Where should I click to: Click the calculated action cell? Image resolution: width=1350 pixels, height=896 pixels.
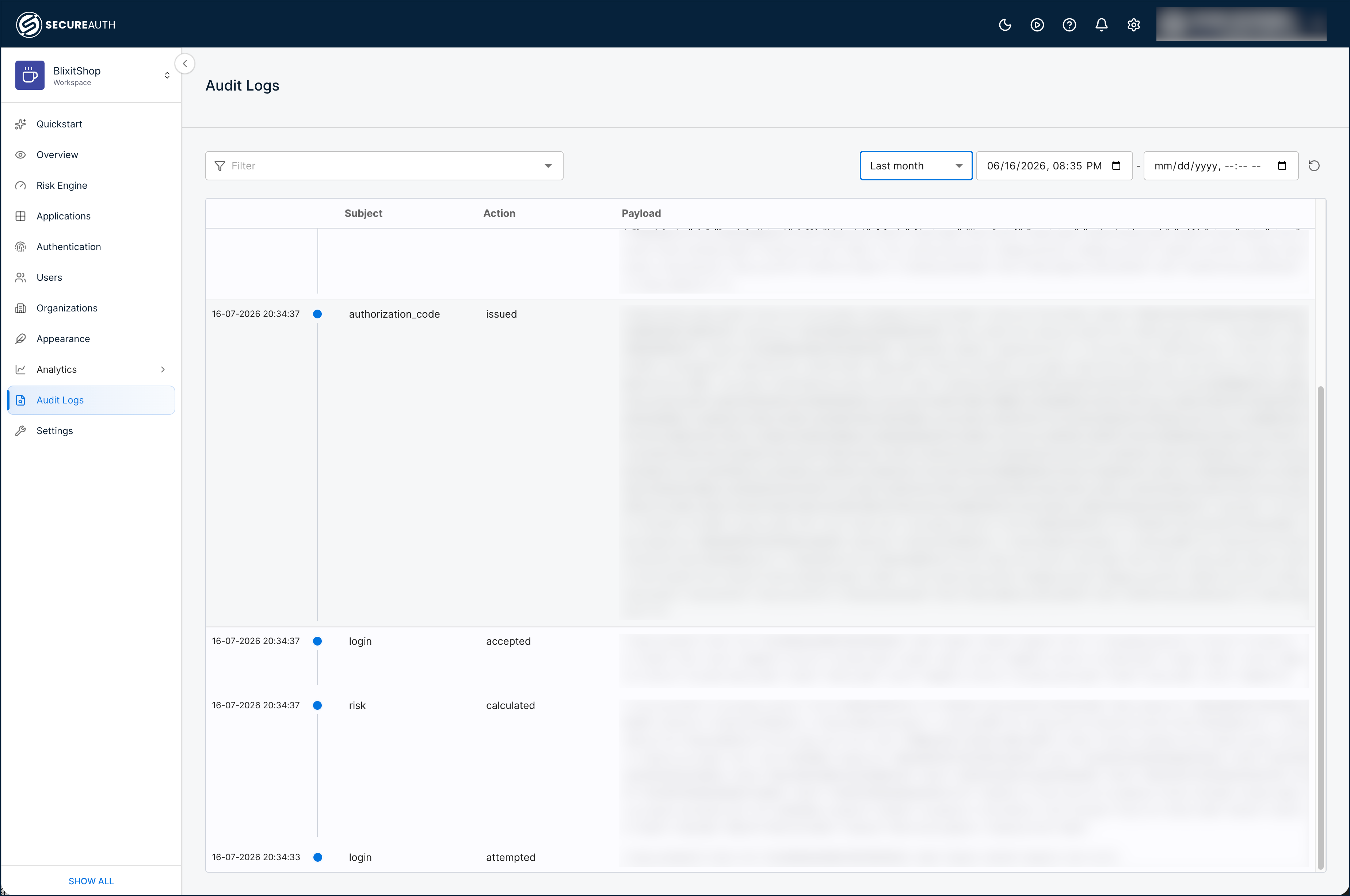tap(510, 705)
